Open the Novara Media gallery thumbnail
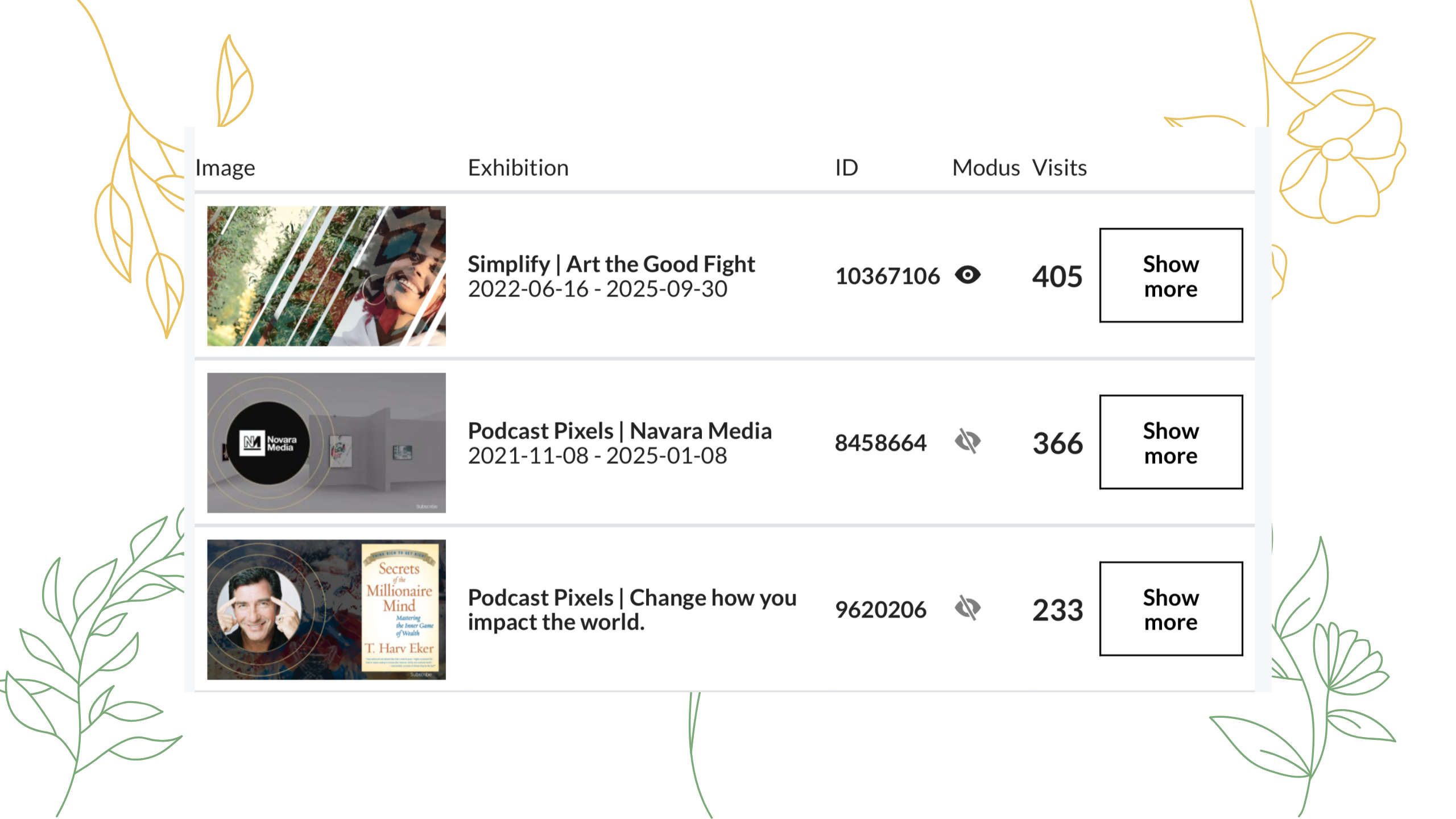The width and height of the screenshot is (1456, 819). [326, 442]
